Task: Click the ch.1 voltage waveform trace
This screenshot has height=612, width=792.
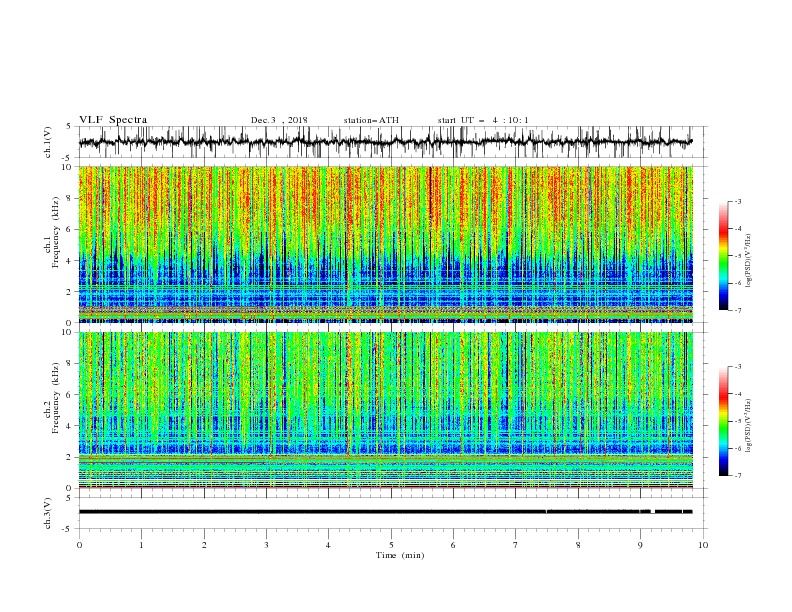Action: [385, 142]
